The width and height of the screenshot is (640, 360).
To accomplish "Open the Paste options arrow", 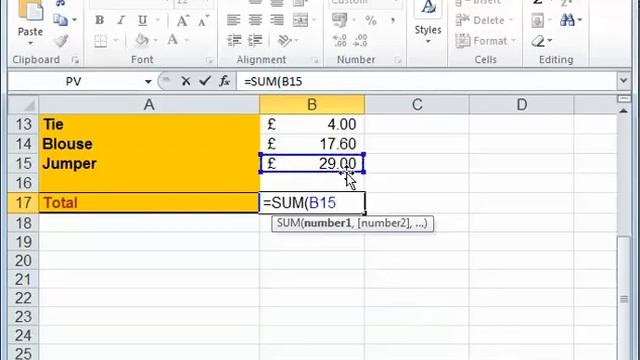I will coord(31,44).
